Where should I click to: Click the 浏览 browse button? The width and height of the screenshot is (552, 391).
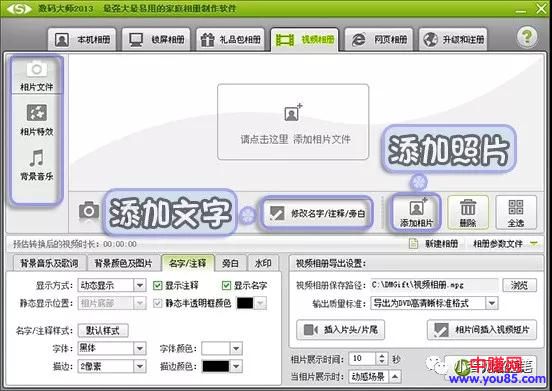[x=519, y=285]
